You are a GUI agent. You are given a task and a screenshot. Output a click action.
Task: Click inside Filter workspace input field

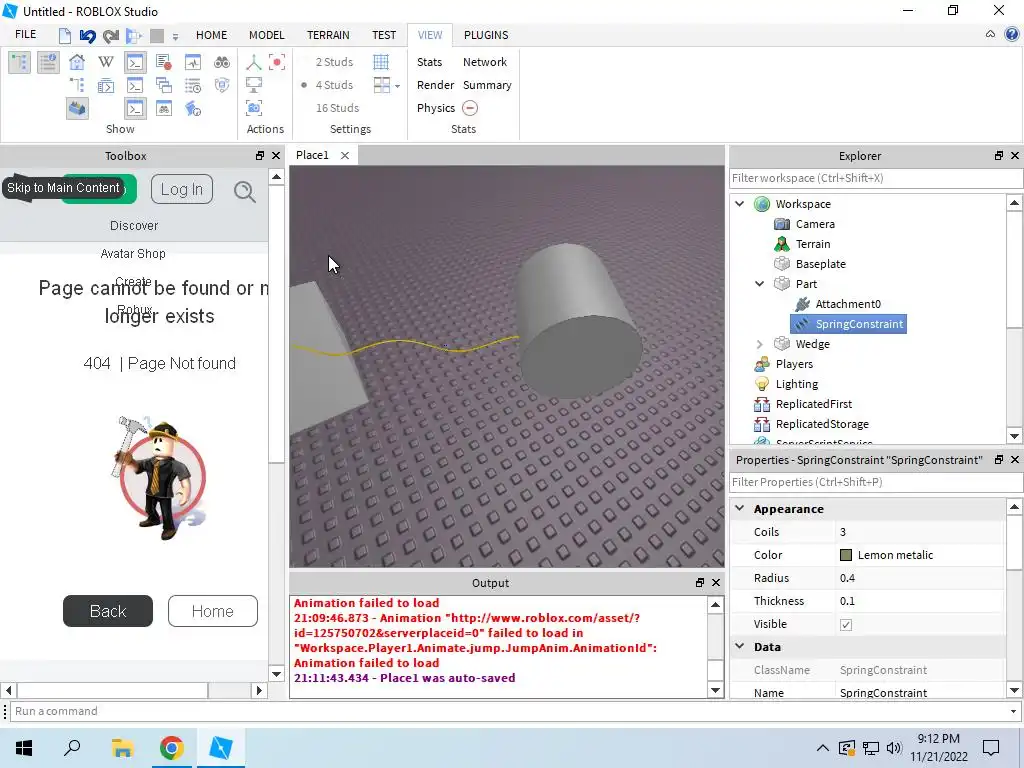876,178
